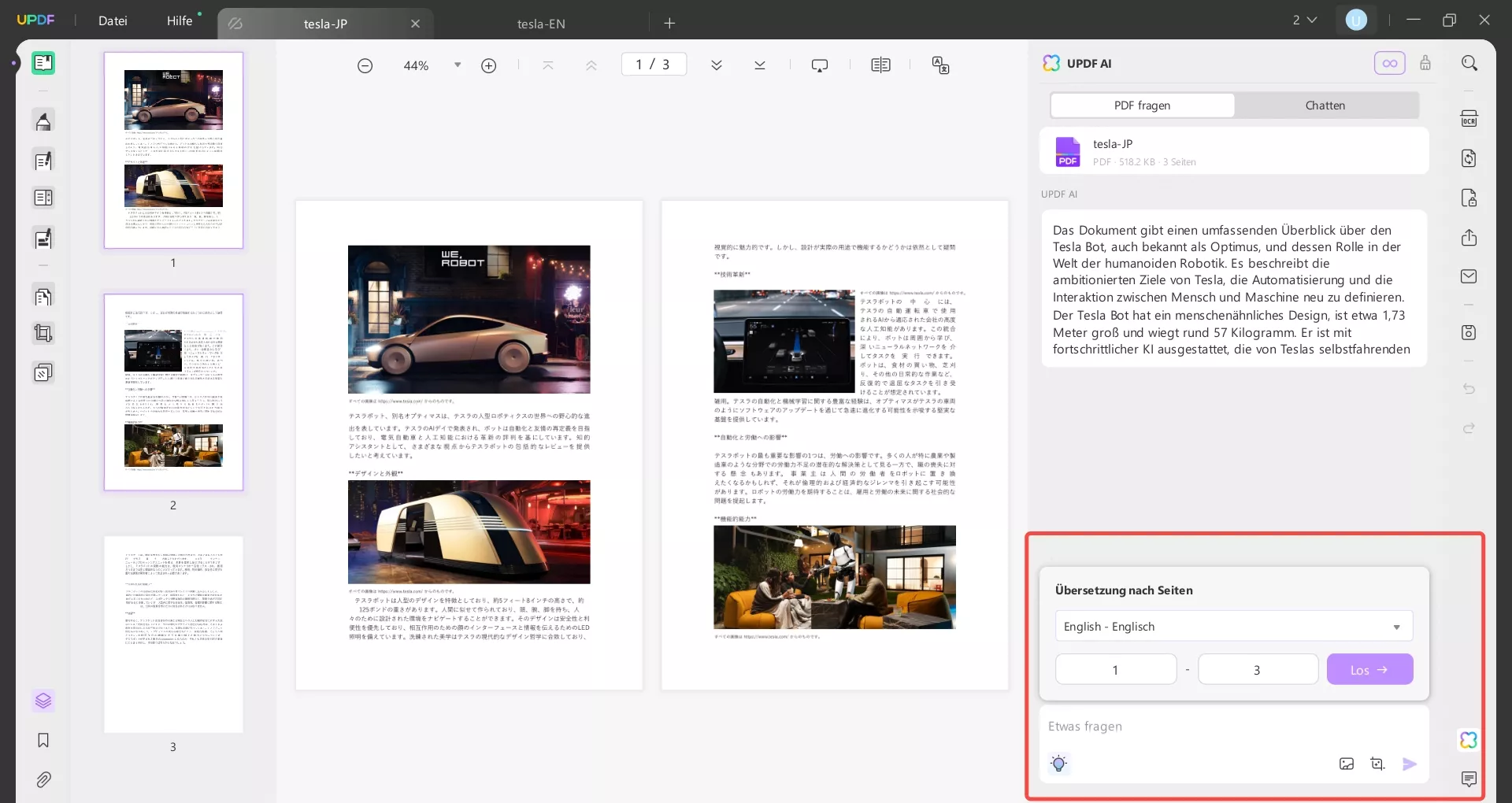Open the Convert PDF tool
Screen dimensions: 1512x803
pyautogui.click(x=1470, y=158)
